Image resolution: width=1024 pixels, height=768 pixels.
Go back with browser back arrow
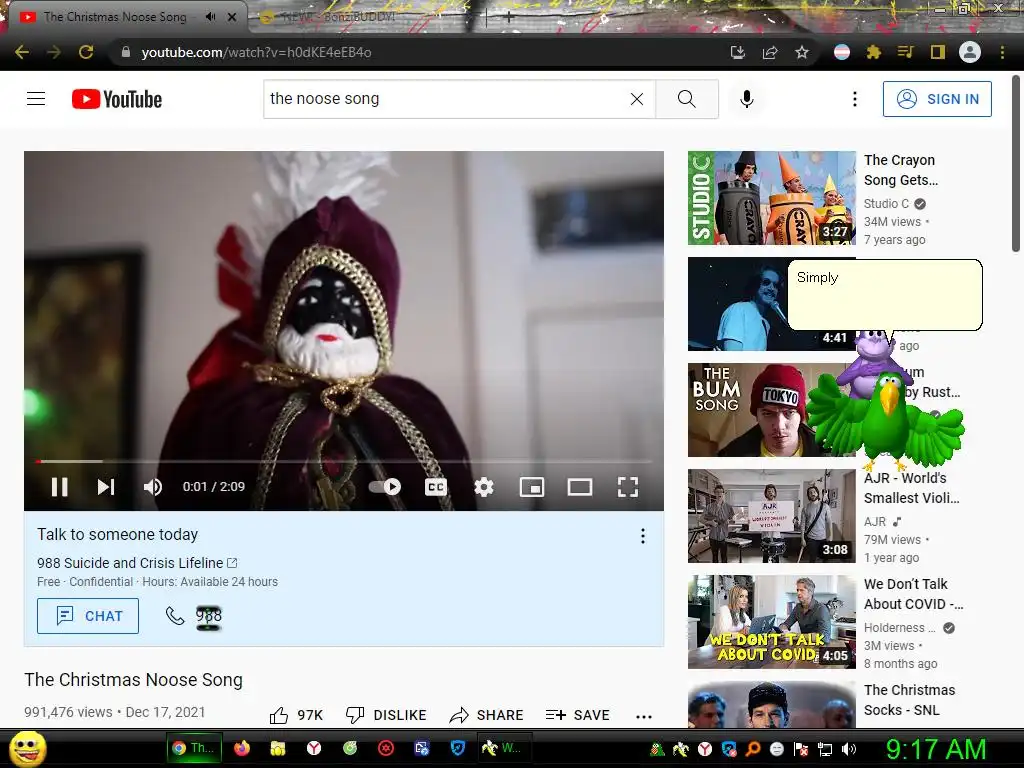22,52
